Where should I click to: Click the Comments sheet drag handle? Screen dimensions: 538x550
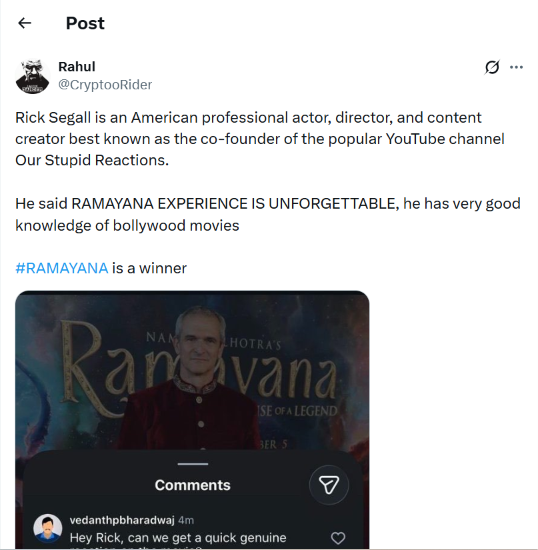click(193, 464)
